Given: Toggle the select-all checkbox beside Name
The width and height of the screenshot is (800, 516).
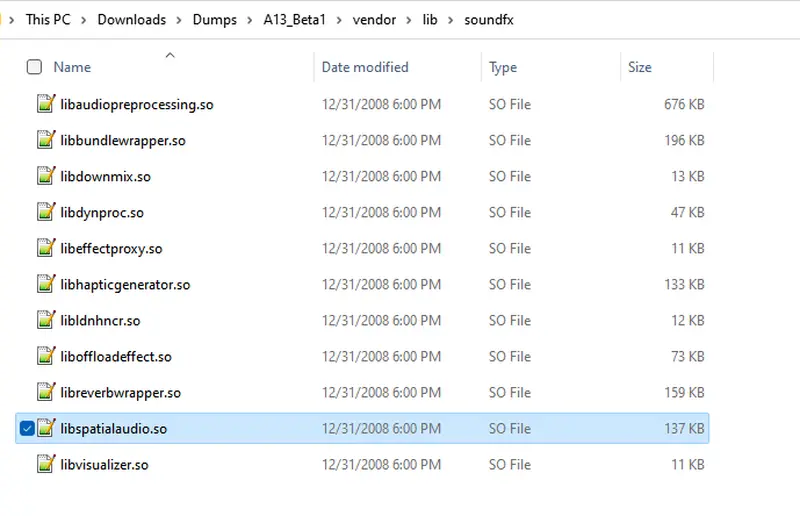Looking at the screenshot, I should point(34,67).
